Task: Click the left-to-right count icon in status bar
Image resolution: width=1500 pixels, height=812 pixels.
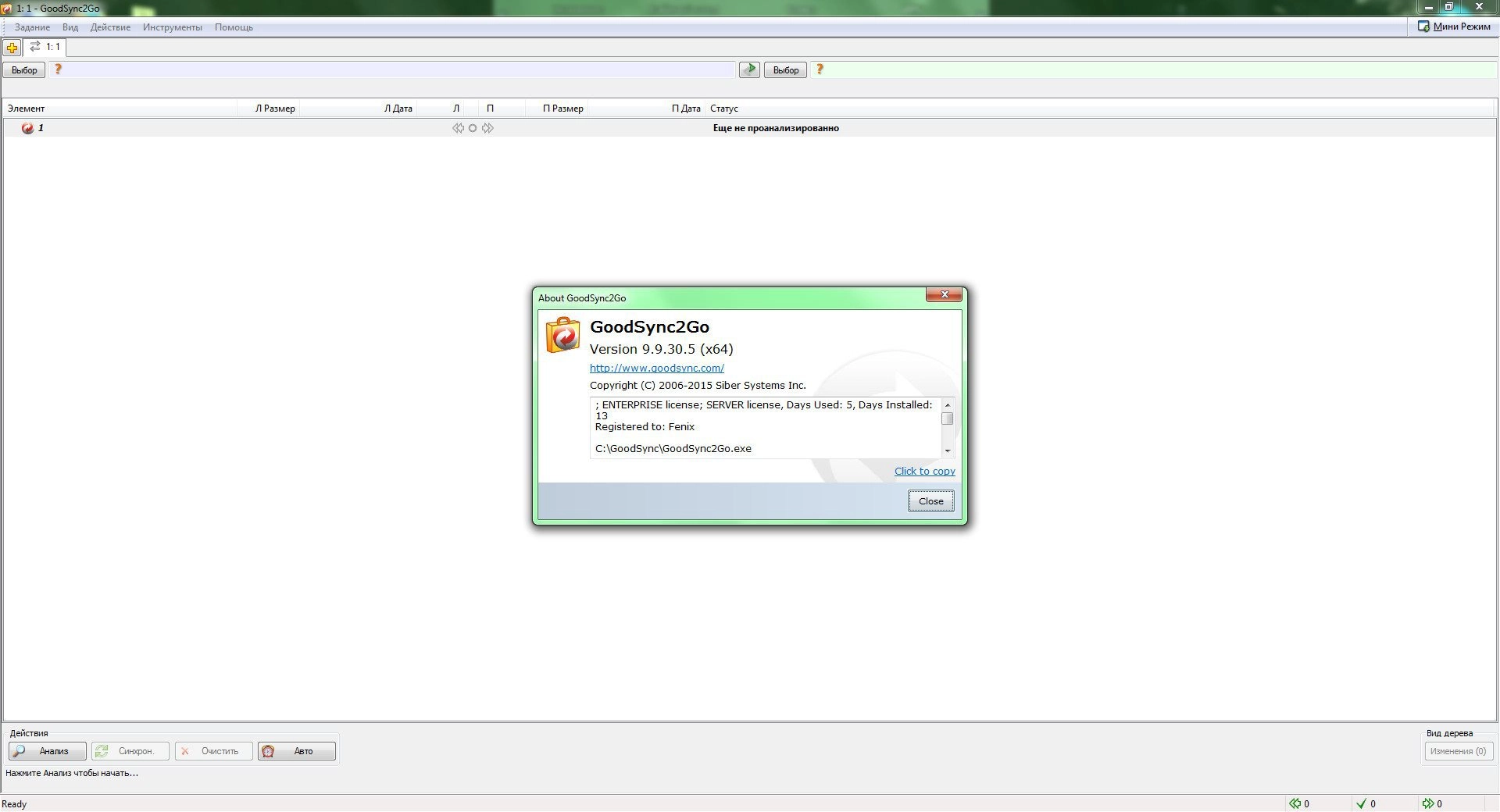Action: [x=1427, y=803]
